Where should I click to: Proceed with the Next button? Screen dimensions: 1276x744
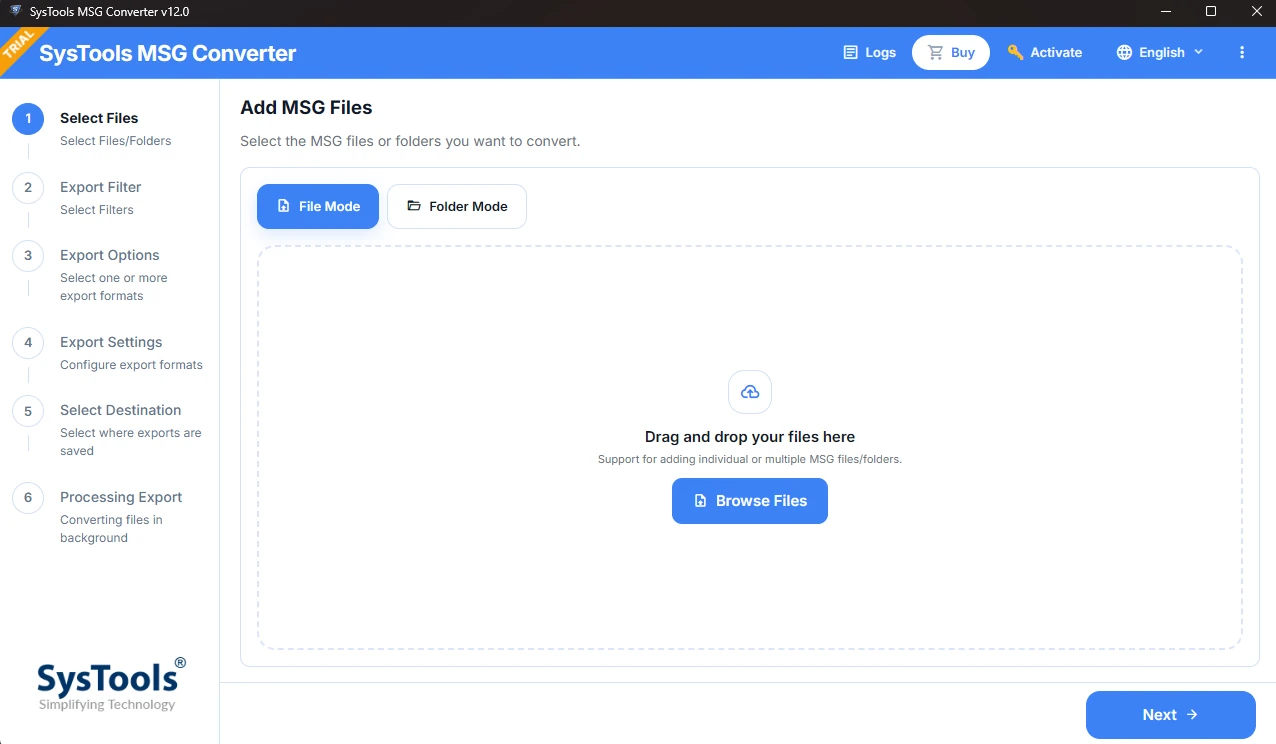click(x=1171, y=715)
